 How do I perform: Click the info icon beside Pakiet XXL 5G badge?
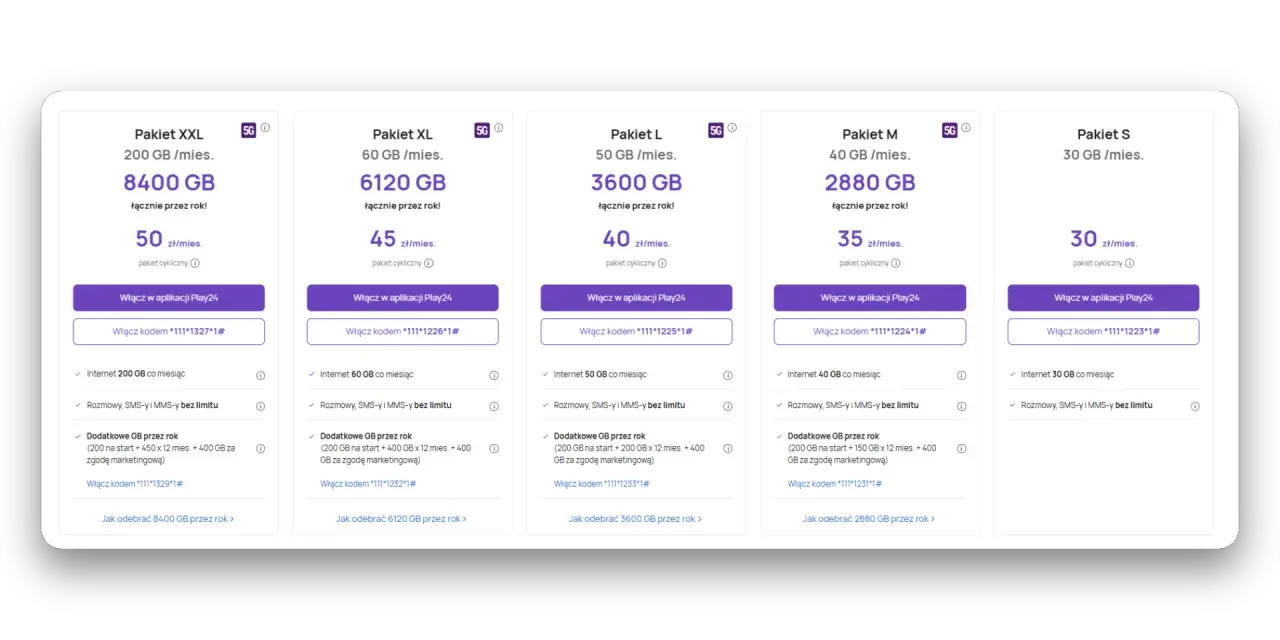click(265, 128)
